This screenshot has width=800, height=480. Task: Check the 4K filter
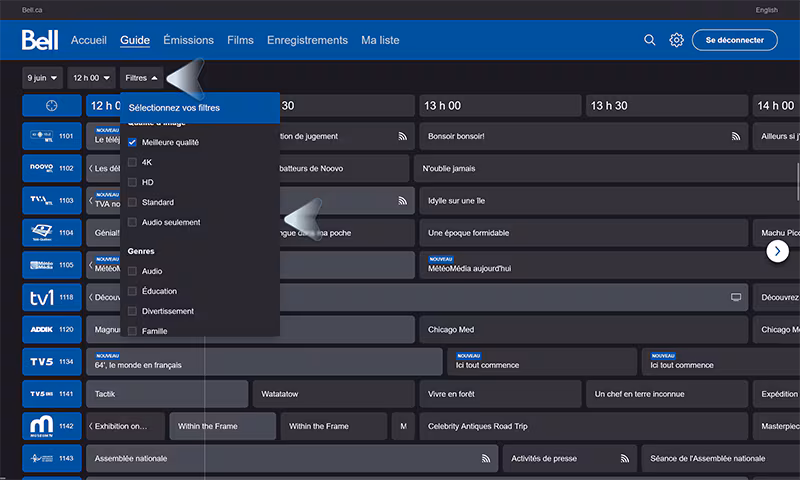(x=132, y=162)
